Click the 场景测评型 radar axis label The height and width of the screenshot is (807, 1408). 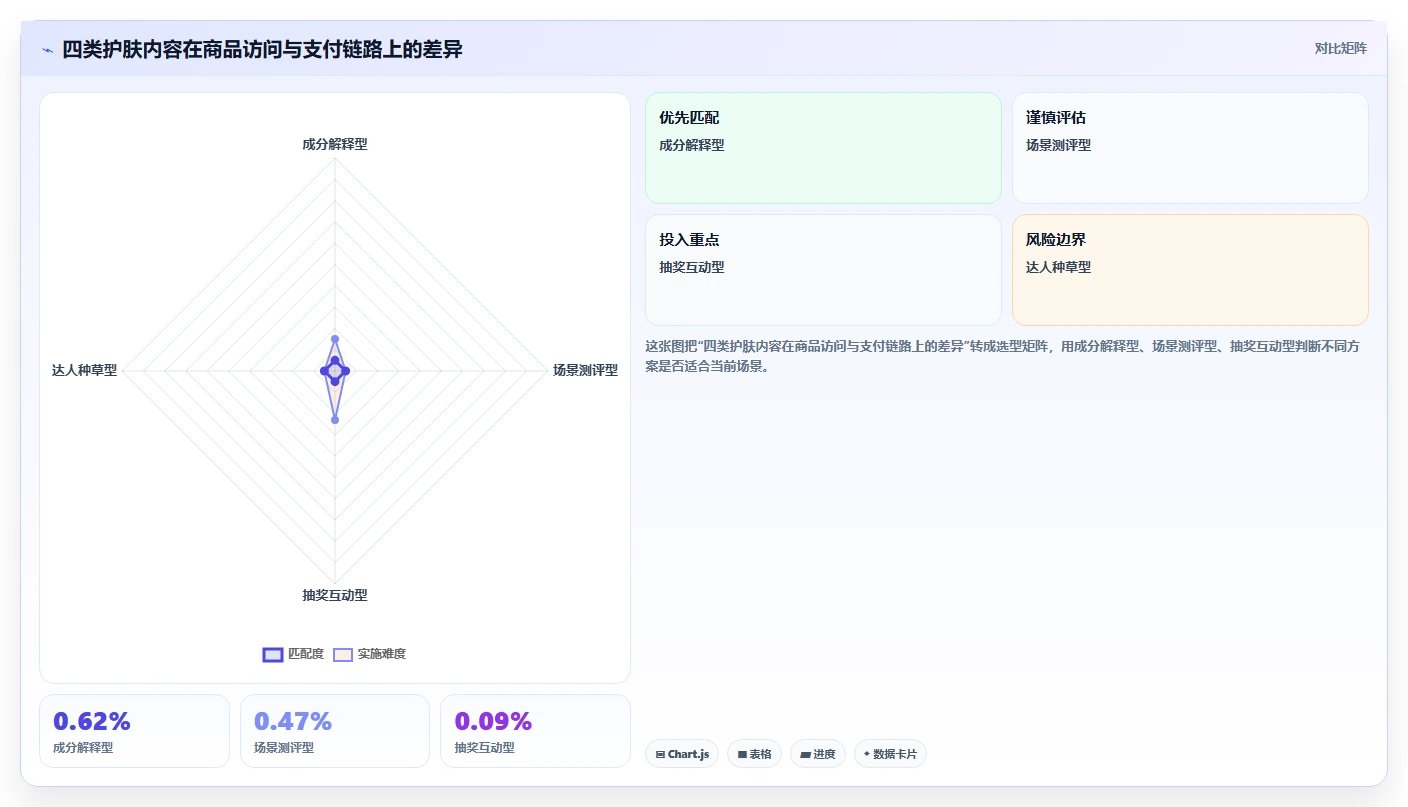586,370
